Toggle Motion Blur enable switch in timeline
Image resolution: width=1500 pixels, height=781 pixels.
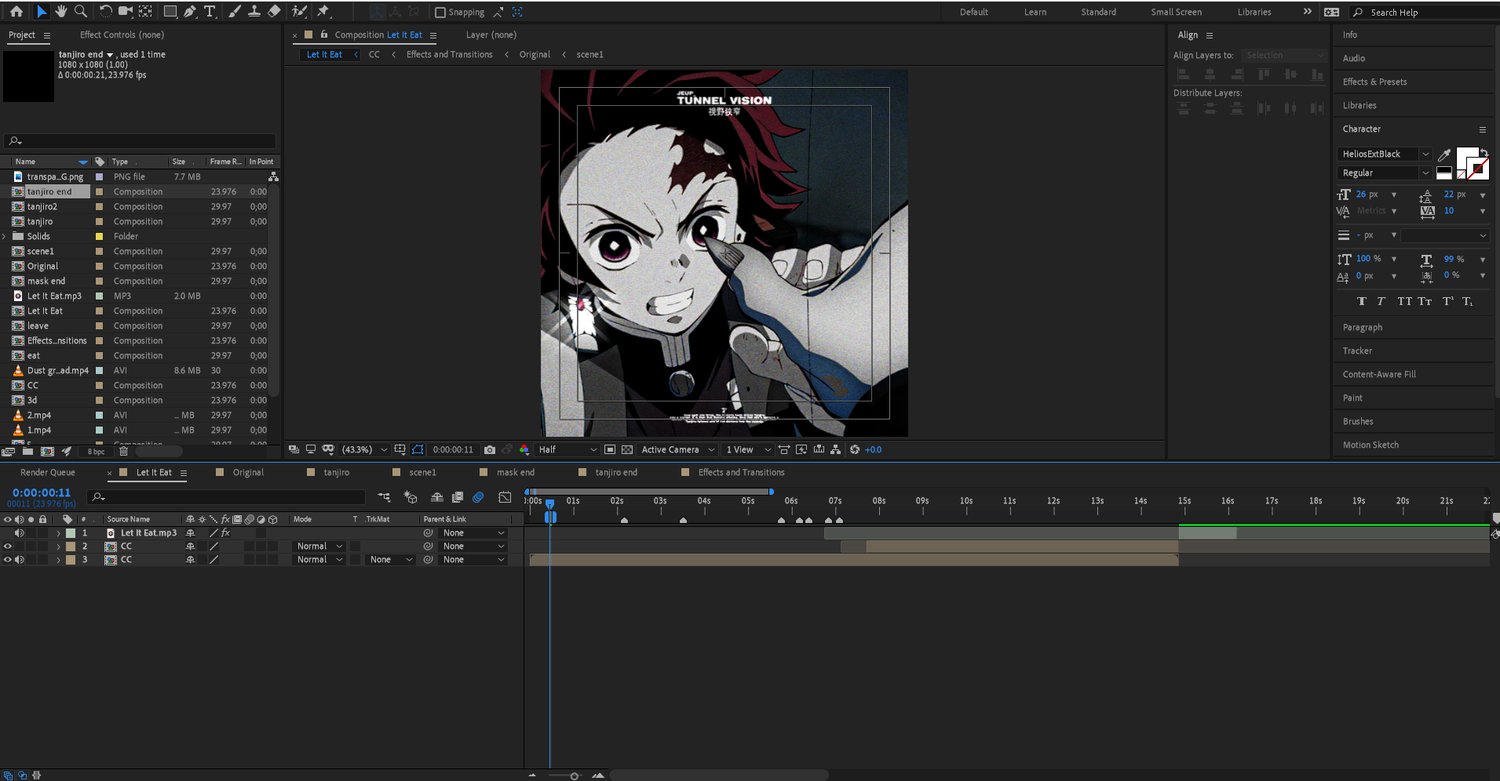478,497
